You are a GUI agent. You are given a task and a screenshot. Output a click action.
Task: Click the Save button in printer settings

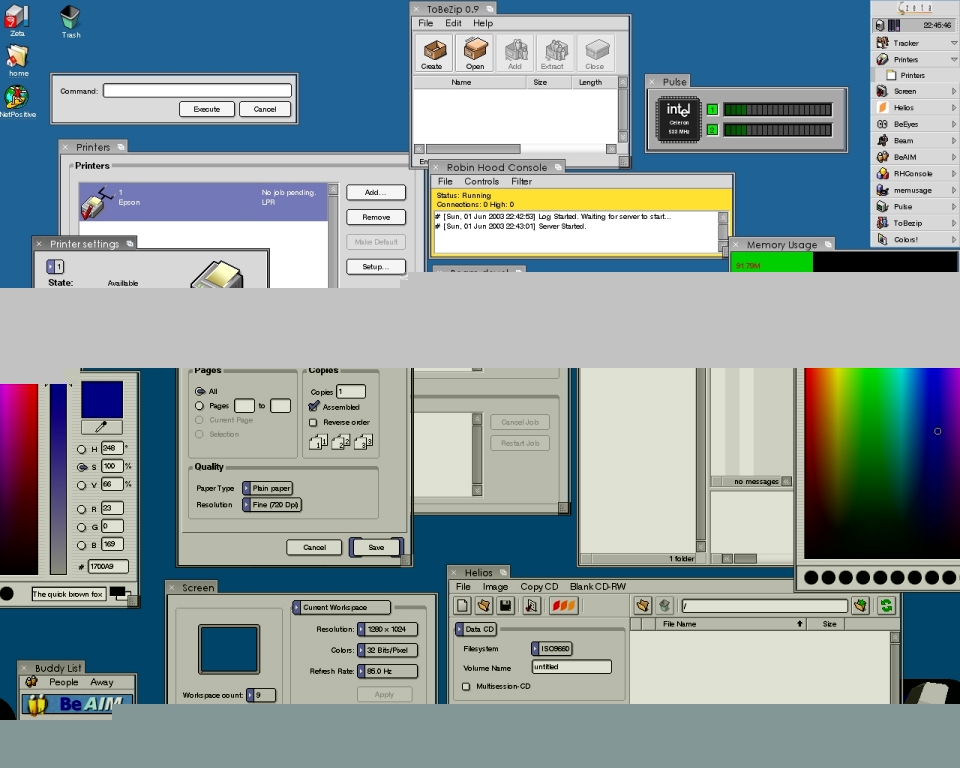click(376, 547)
